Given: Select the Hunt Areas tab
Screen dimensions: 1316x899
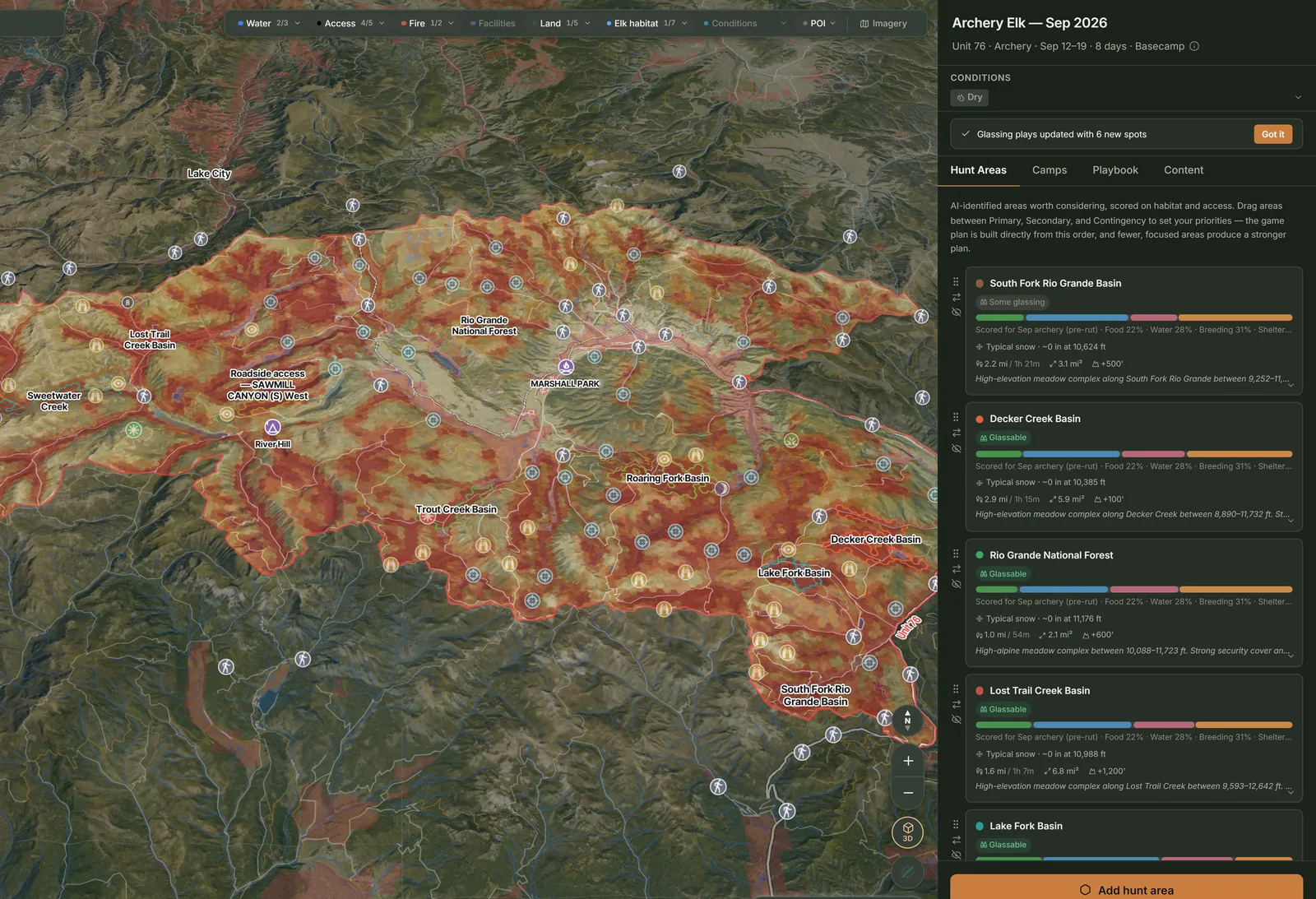Looking at the screenshot, I should pos(979,170).
